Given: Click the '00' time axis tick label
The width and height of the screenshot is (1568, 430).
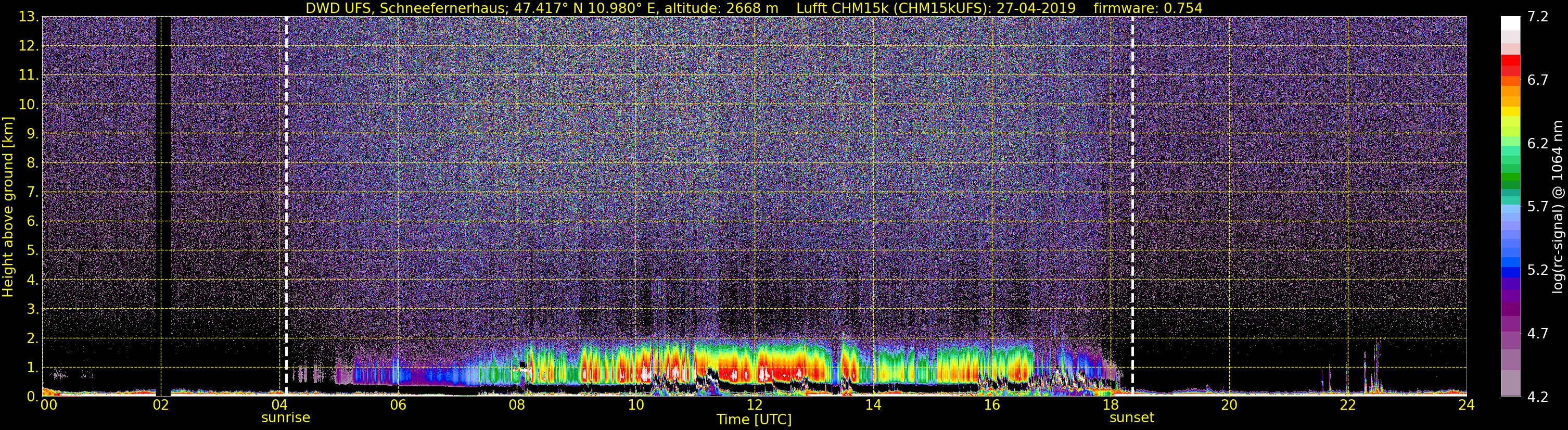Looking at the screenshot, I should (x=49, y=405).
